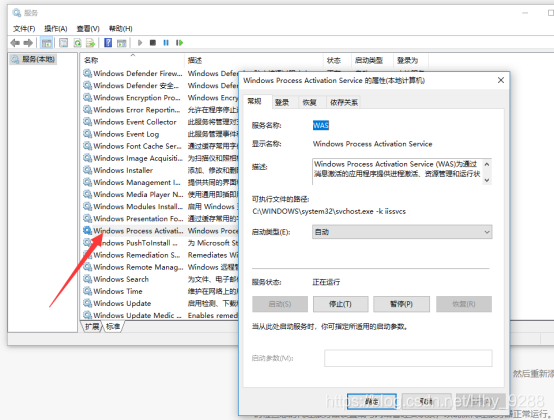
Task: Click the gear icon beside Windows Event Collector
Action: click(x=87, y=122)
